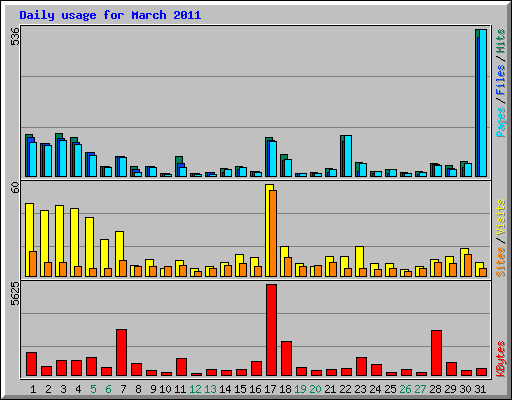Select the red KBytes bar for day 28

pyautogui.click(x=436, y=353)
